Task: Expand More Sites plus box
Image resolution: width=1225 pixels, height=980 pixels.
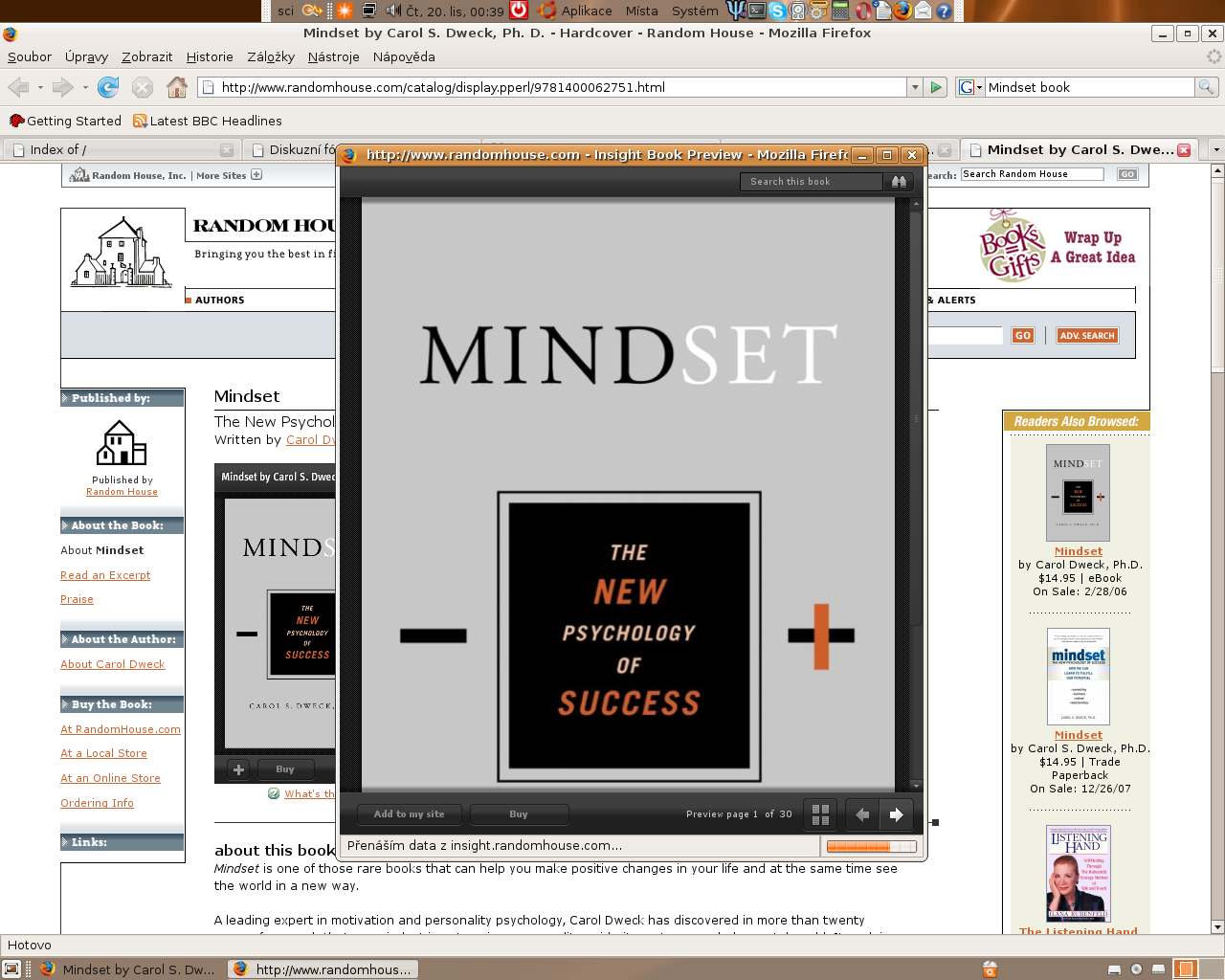Action: tap(256, 175)
